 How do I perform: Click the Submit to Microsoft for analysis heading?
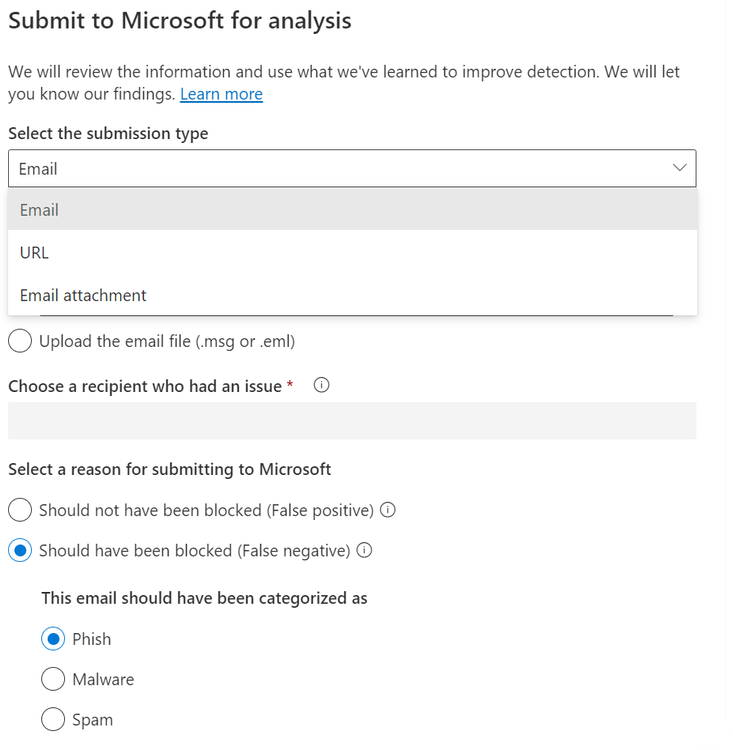[180, 20]
